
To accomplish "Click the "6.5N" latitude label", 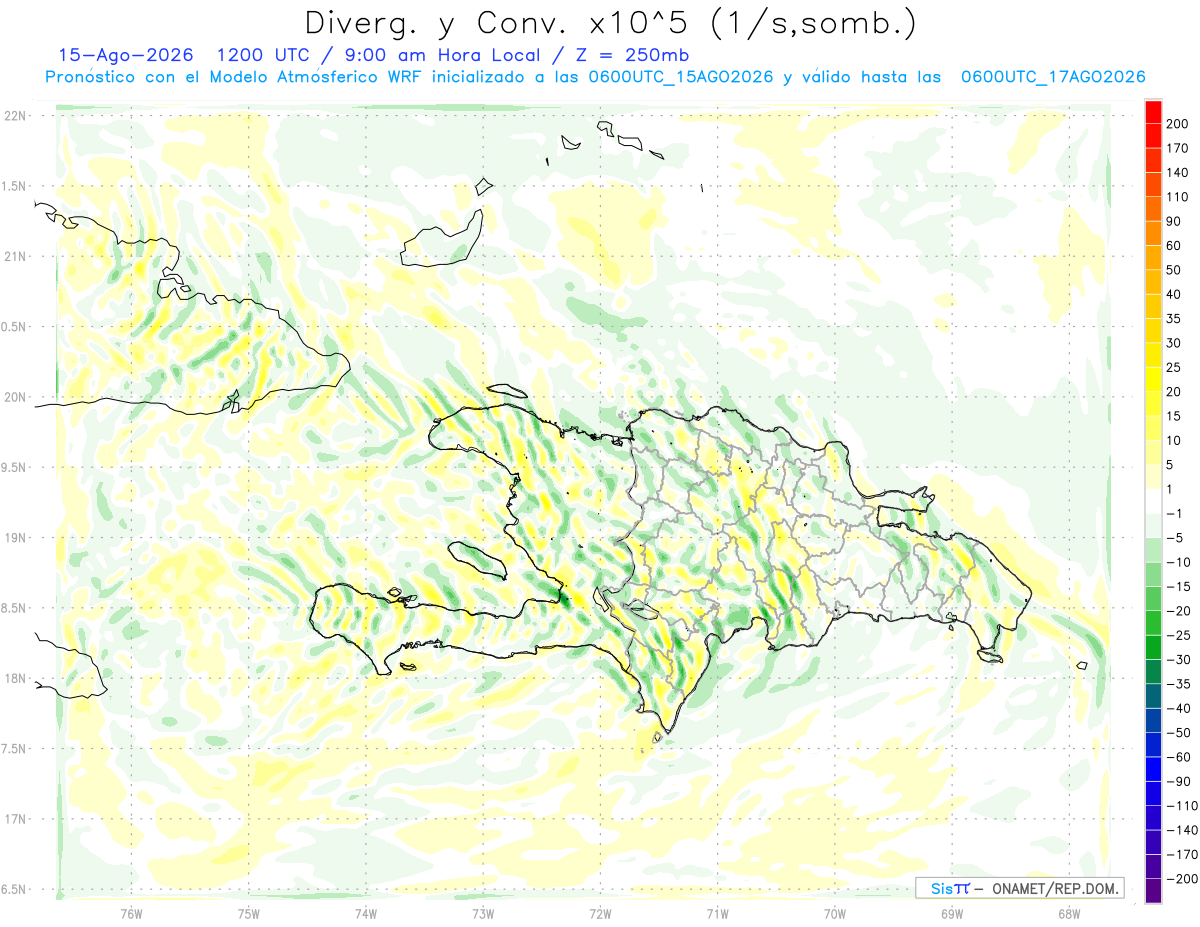I will coord(14,889).
